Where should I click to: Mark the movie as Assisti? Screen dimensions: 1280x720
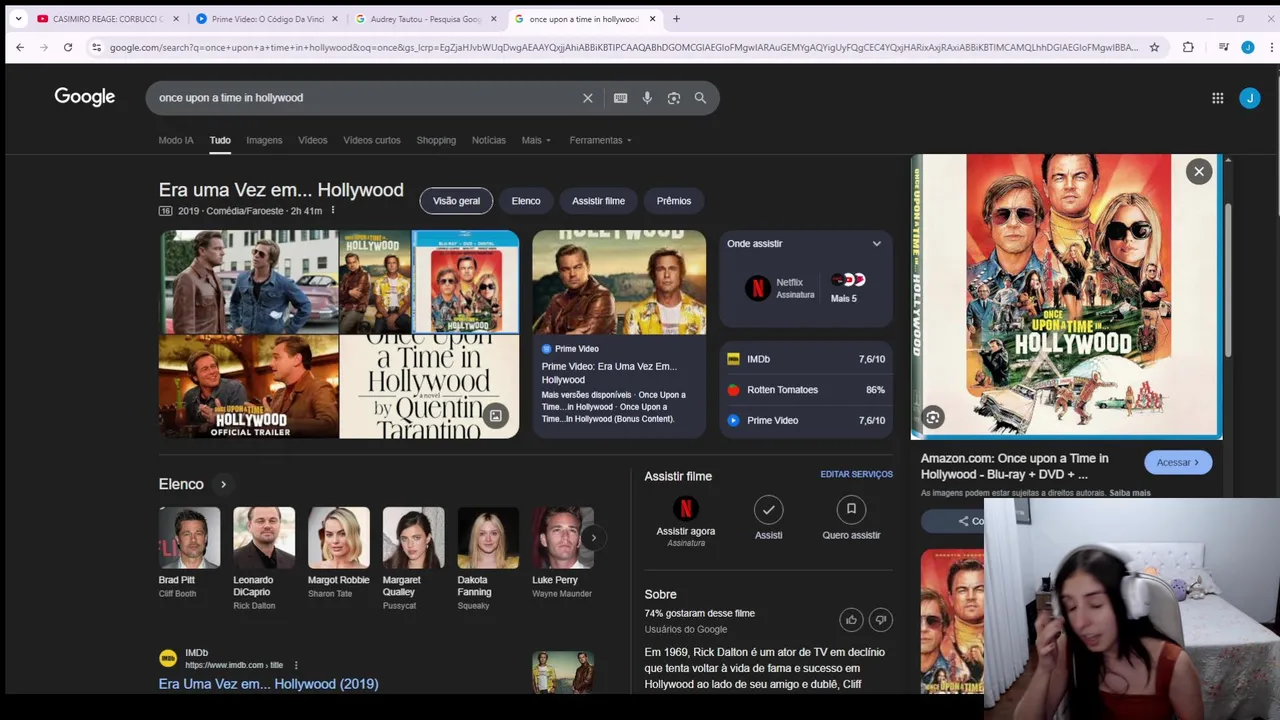click(768, 518)
